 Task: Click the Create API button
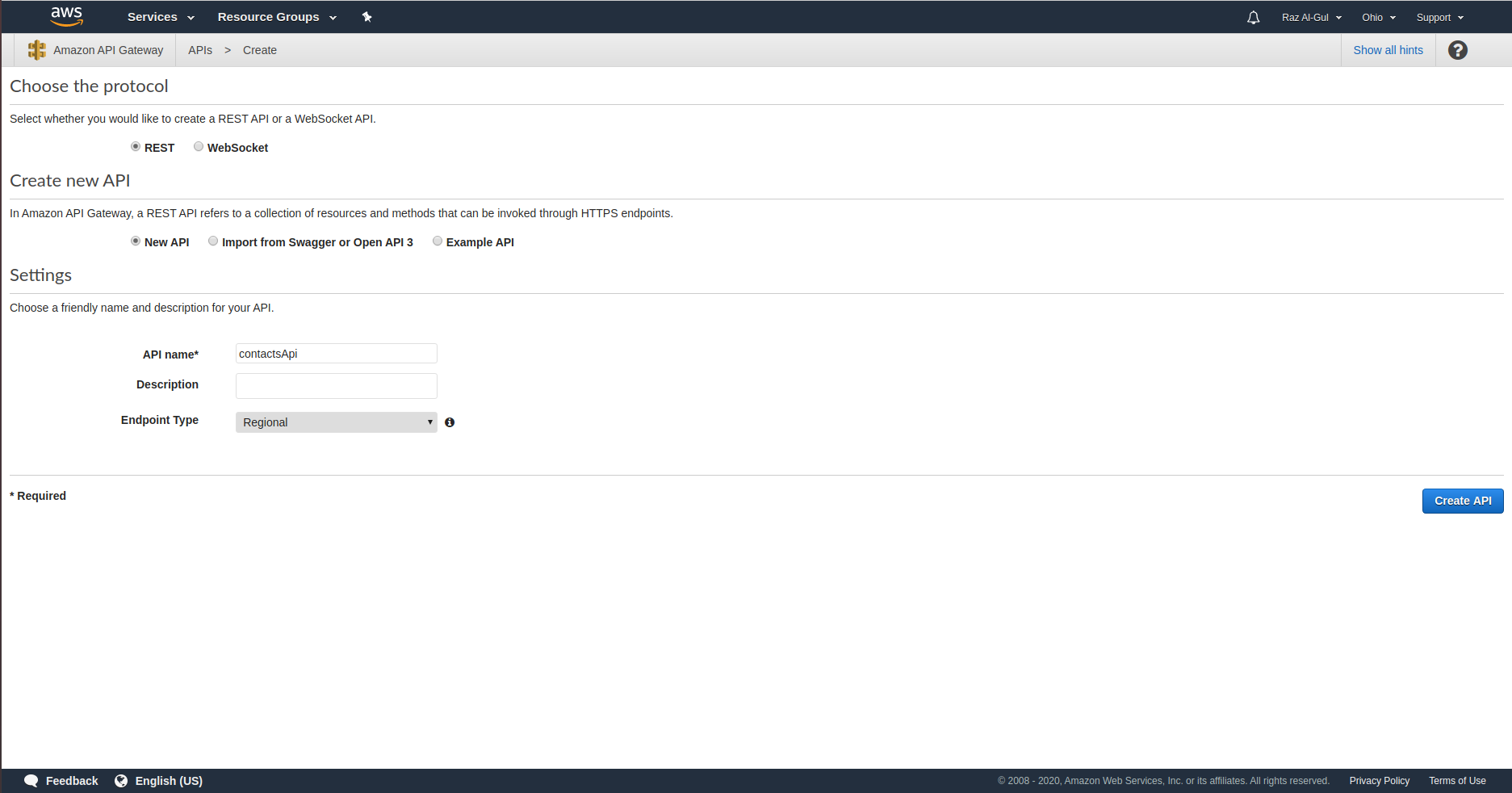pyautogui.click(x=1462, y=501)
